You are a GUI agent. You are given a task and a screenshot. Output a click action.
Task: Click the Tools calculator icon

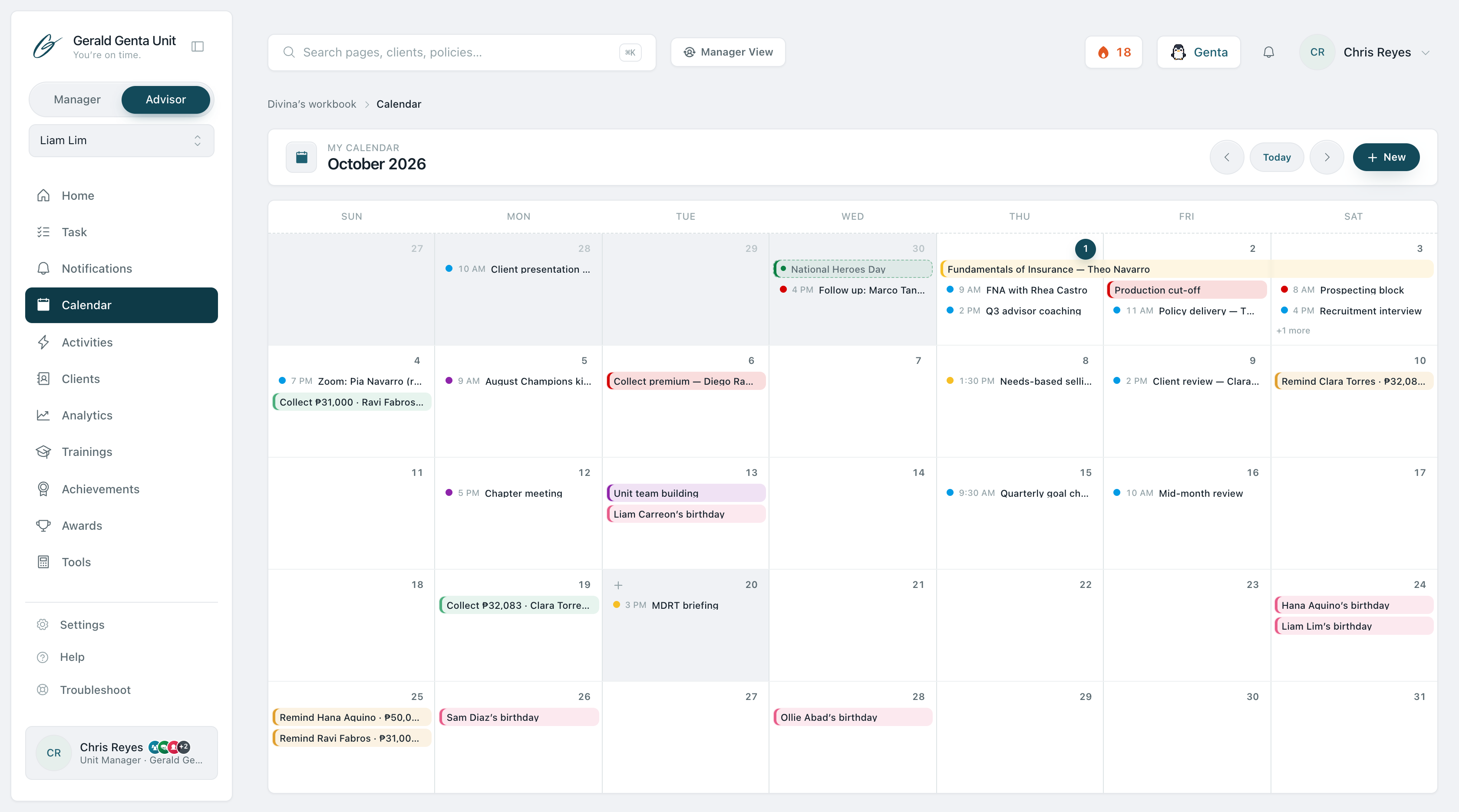43,562
